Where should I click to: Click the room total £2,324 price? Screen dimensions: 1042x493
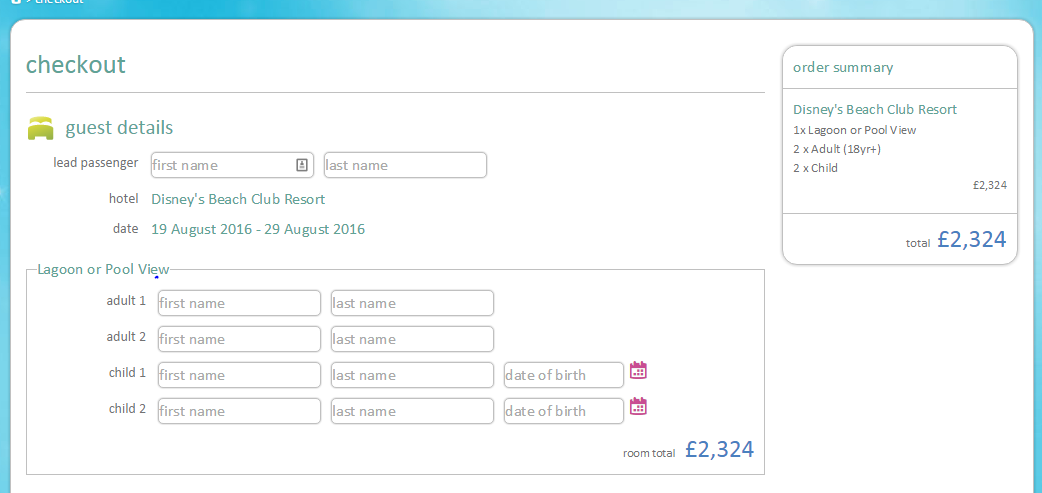pyautogui.click(x=719, y=450)
